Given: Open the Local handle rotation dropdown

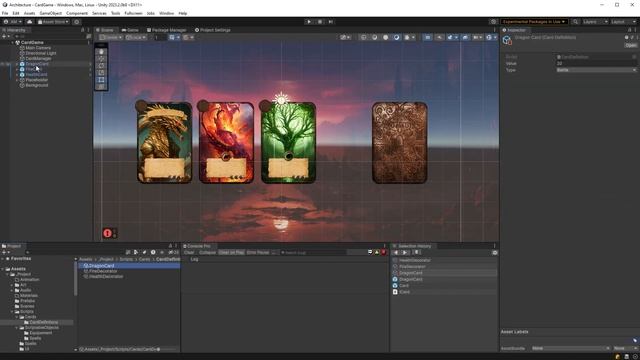Looking at the screenshot, I should [x=136, y=37].
